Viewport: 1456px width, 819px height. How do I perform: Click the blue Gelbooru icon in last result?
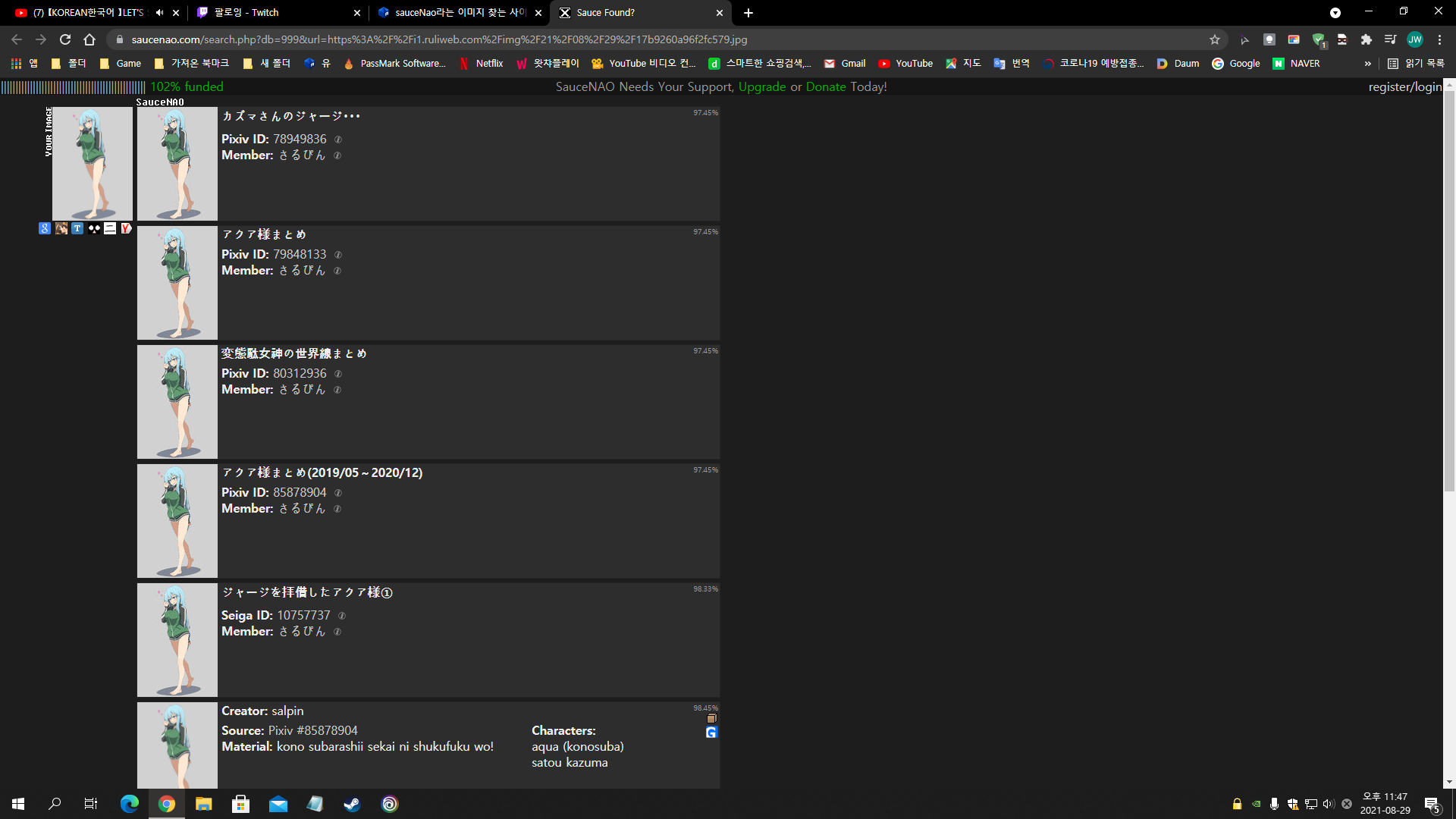point(711,733)
